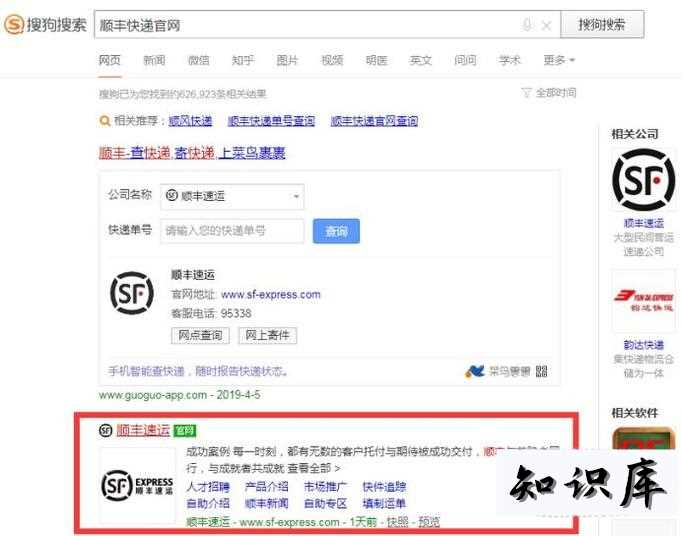682x536 pixels.
Task: Click the 菜鸟裹裹 bird logo icon
Action: point(475,371)
